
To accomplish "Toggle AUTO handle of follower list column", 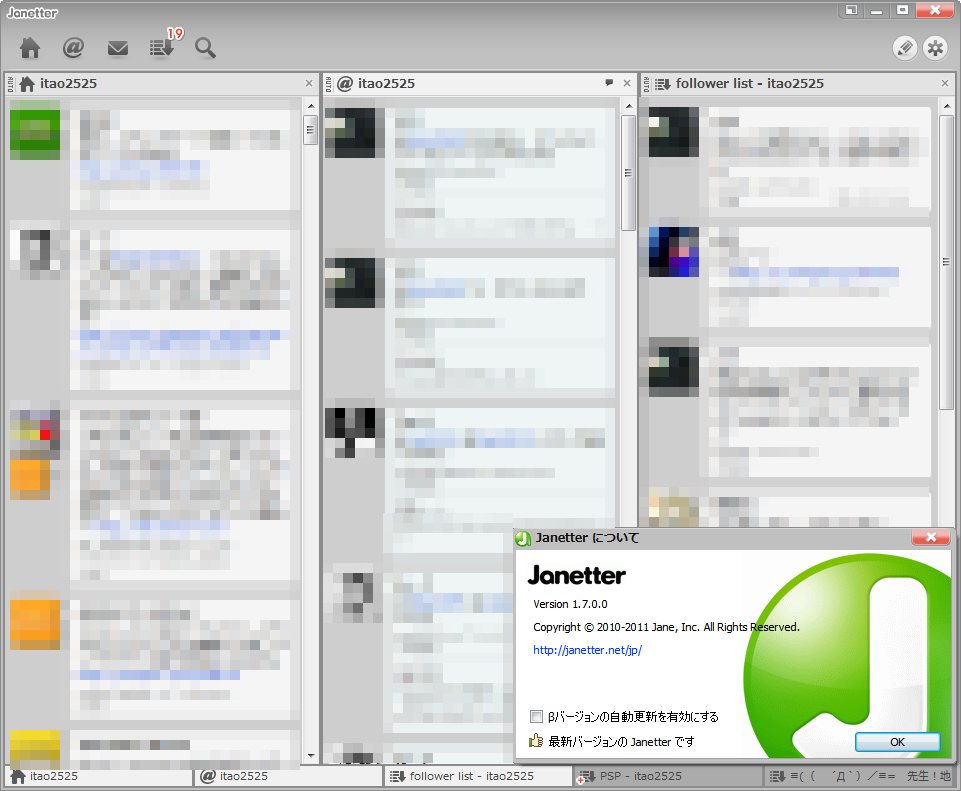I will click(647, 84).
